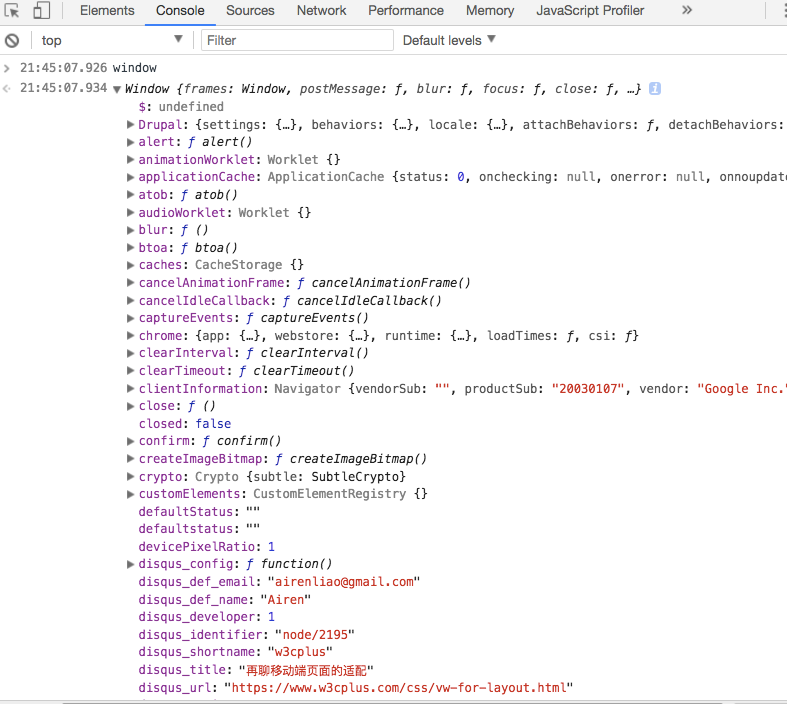Clear the console with the ban icon
Viewport: 787px width, 704px height.
click(12, 40)
